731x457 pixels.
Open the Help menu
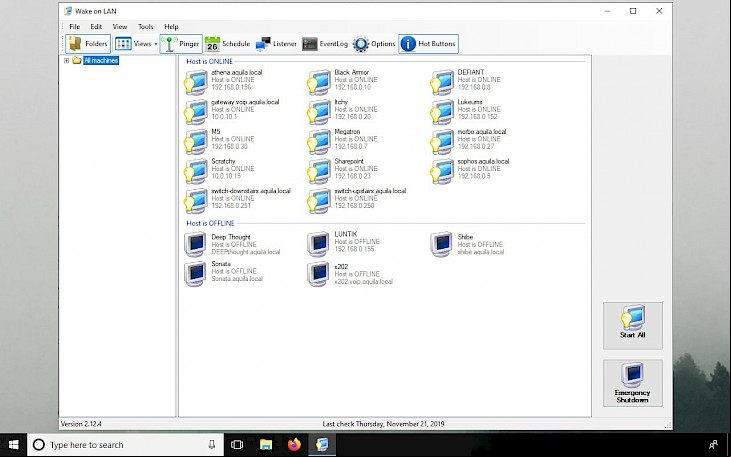point(171,27)
